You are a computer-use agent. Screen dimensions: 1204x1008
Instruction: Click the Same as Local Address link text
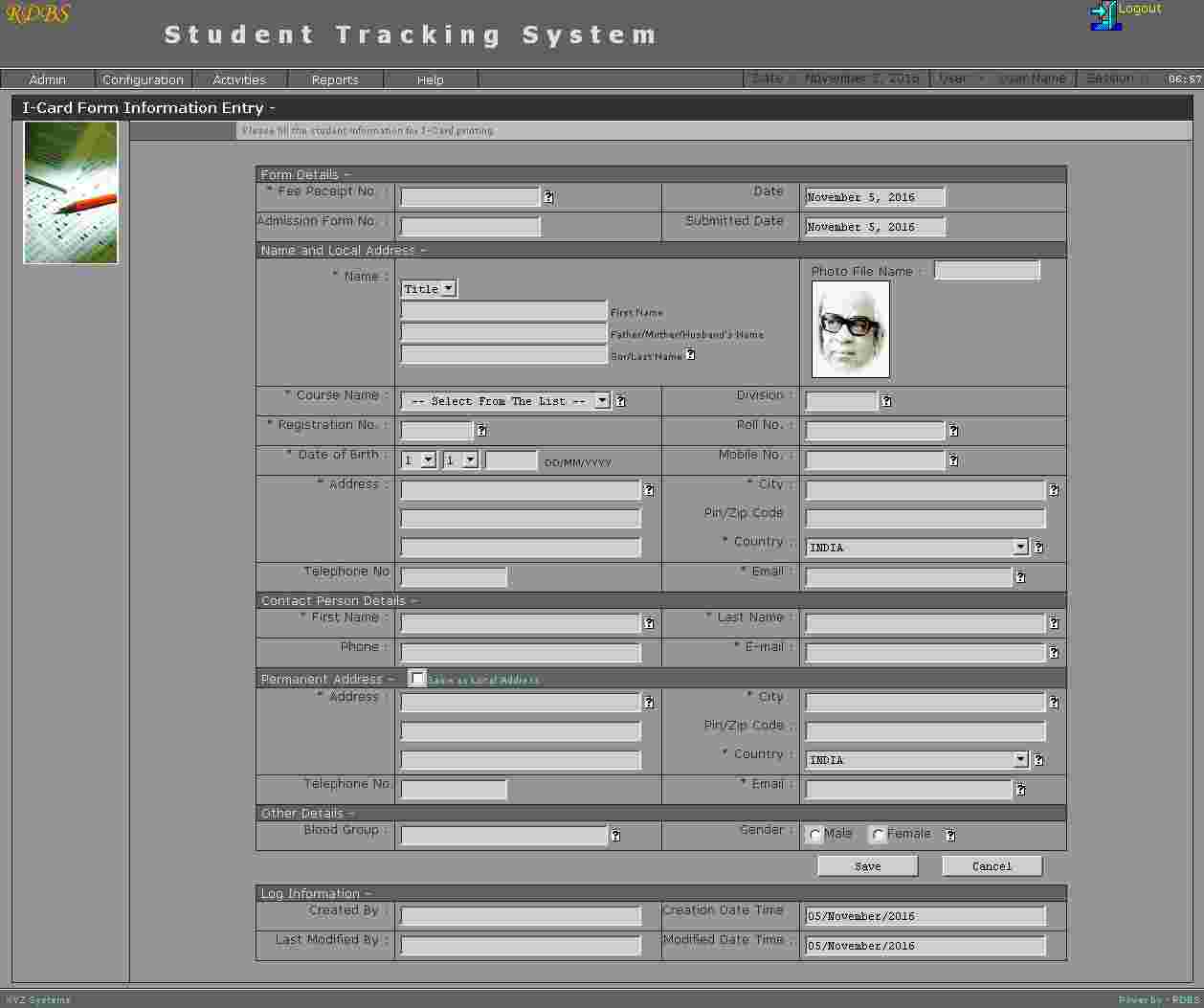click(x=483, y=680)
